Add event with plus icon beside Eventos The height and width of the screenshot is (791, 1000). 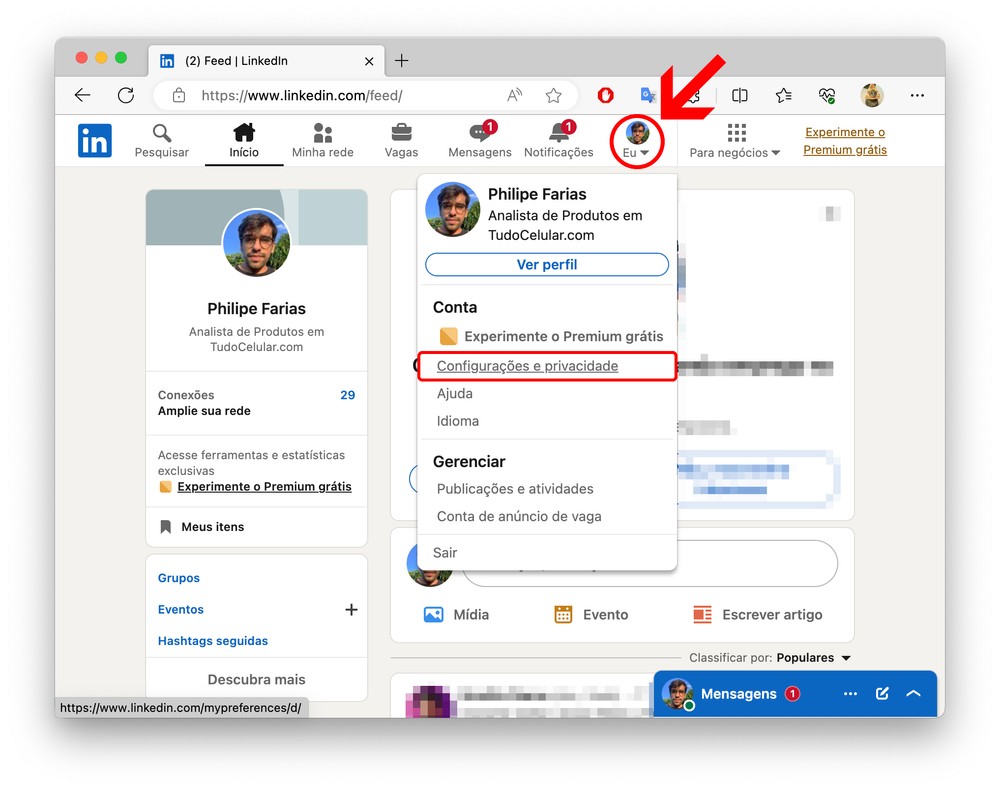click(351, 609)
